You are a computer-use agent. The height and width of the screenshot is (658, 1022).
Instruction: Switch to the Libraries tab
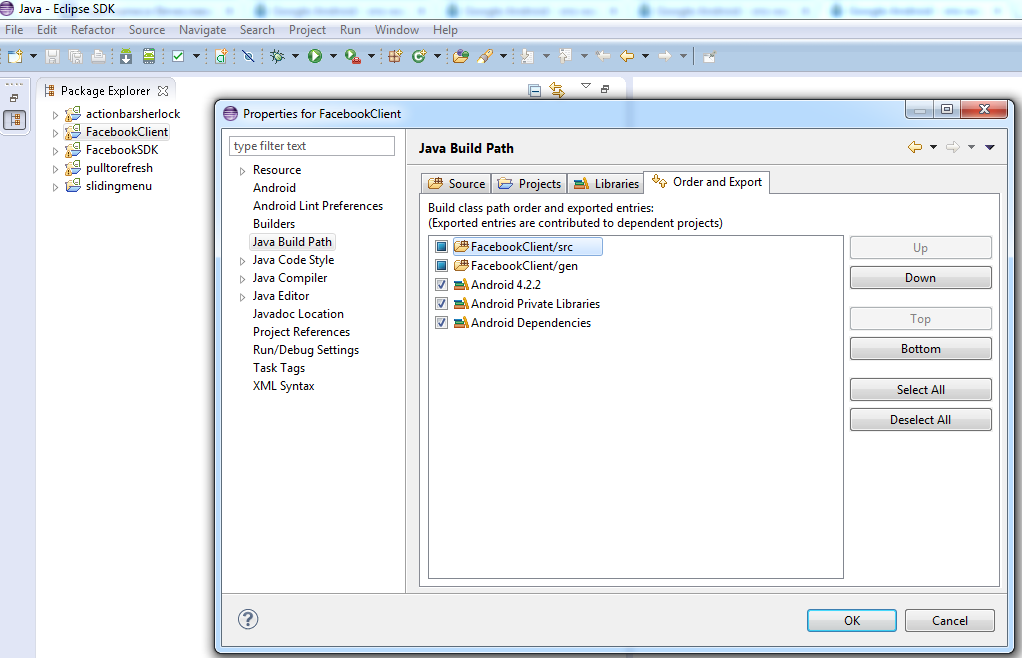(x=606, y=184)
